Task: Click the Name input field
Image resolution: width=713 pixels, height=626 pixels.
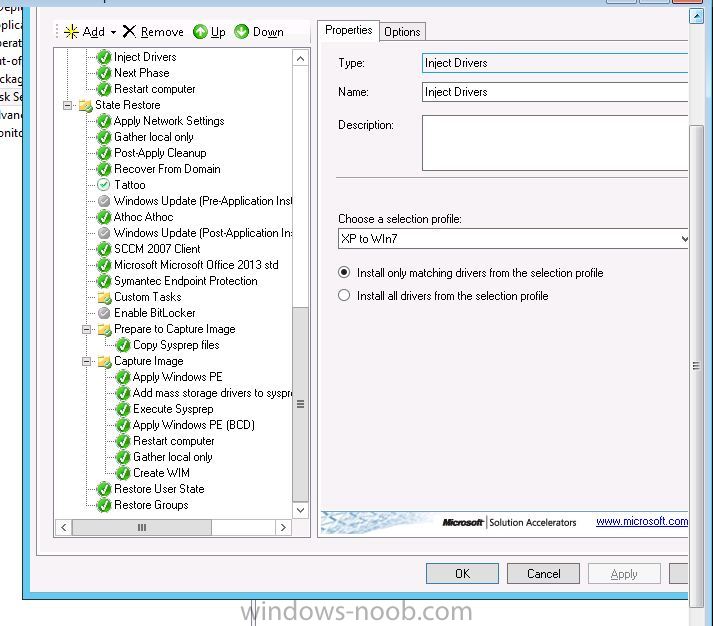Action: pyautogui.click(x=555, y=92)
